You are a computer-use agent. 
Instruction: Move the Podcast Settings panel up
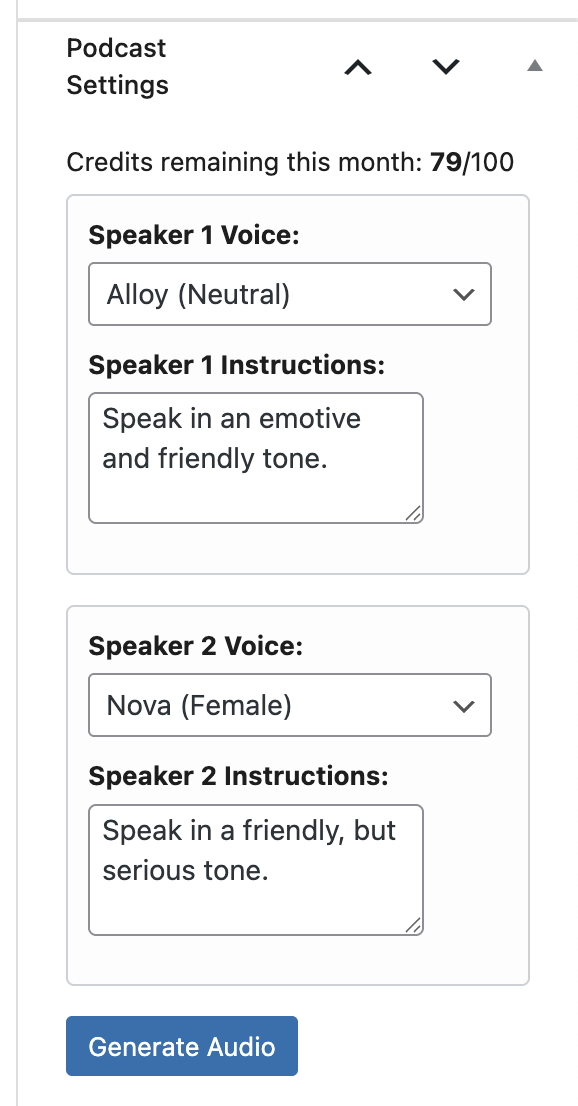(358, 67)
